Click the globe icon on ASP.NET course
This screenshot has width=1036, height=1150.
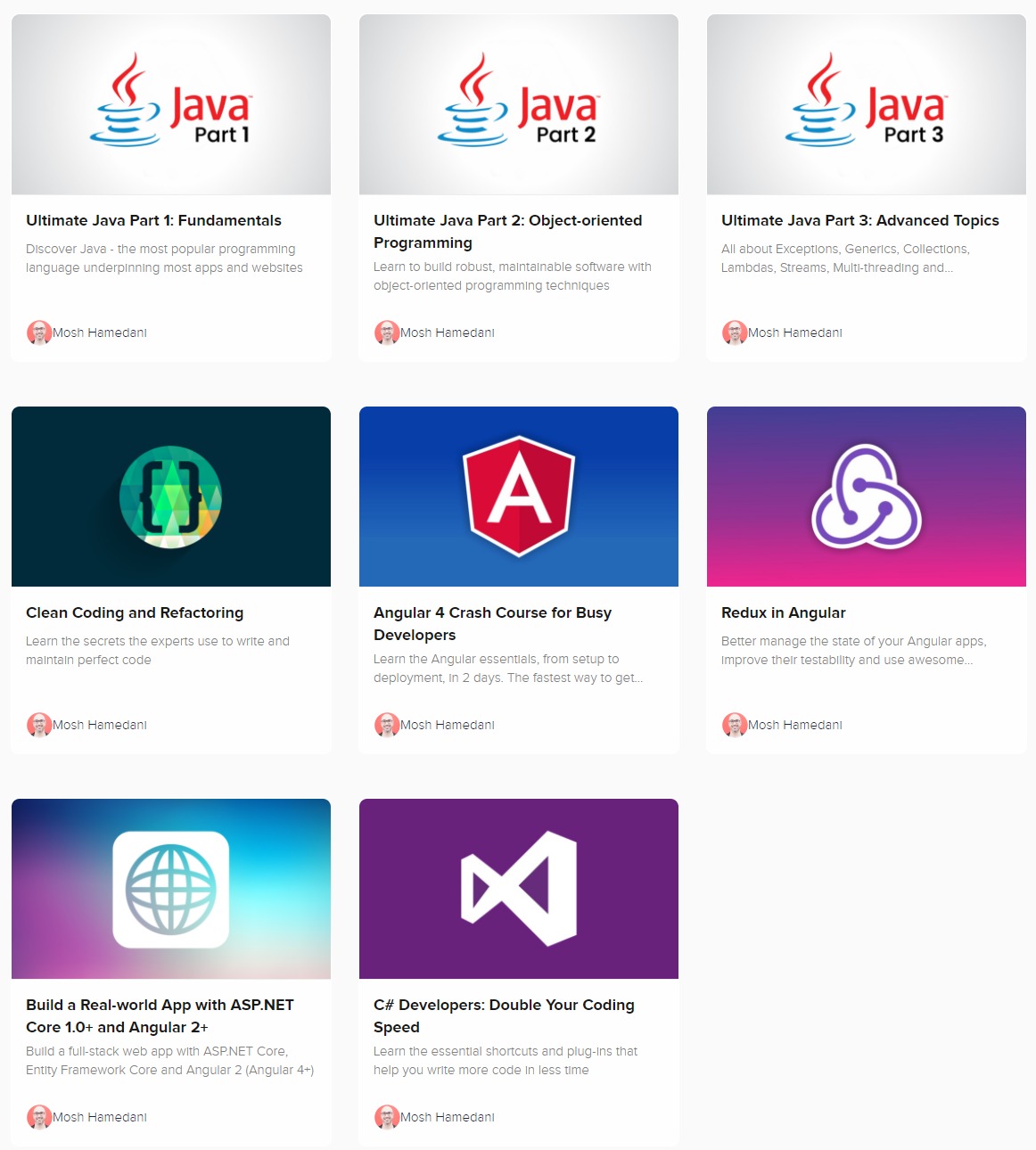click(x=171, y=889)
